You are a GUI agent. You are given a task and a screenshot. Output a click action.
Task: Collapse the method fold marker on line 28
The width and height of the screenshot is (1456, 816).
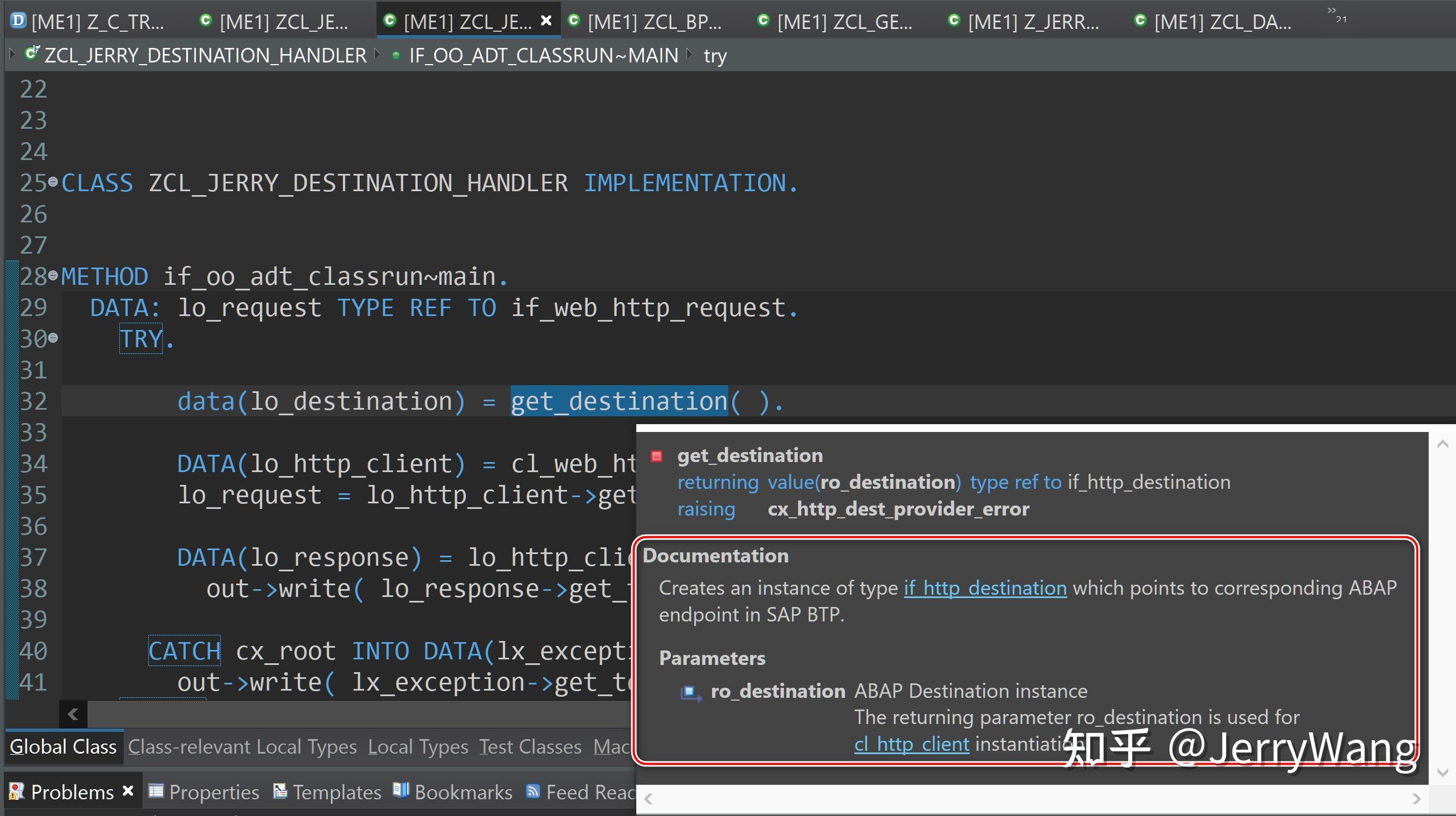click(x=52, y=275)
